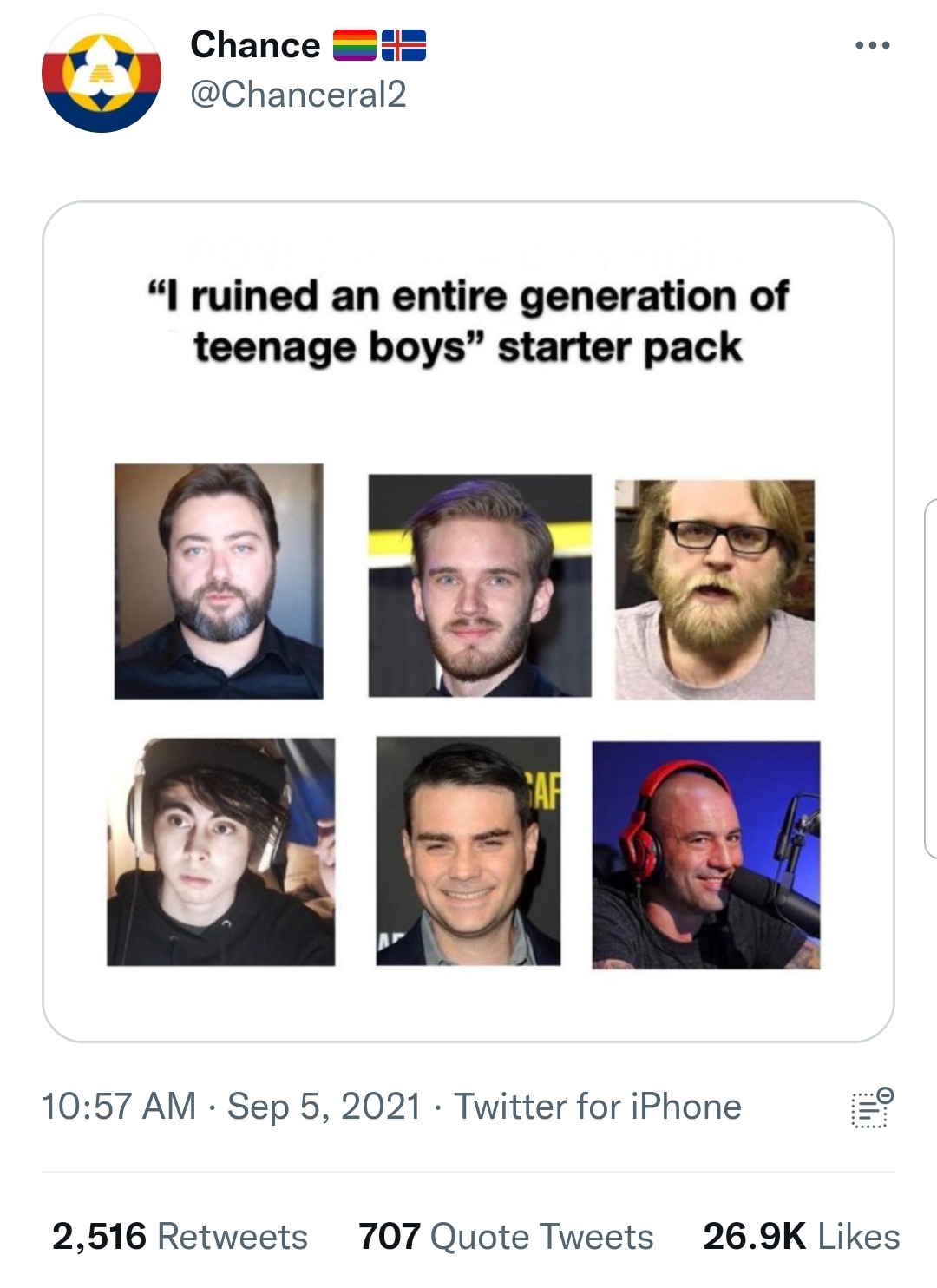Viewport: 937px width, 1288px height.
Task: Click the Sep 5, 2021 date
Action: click(324, 1107)
